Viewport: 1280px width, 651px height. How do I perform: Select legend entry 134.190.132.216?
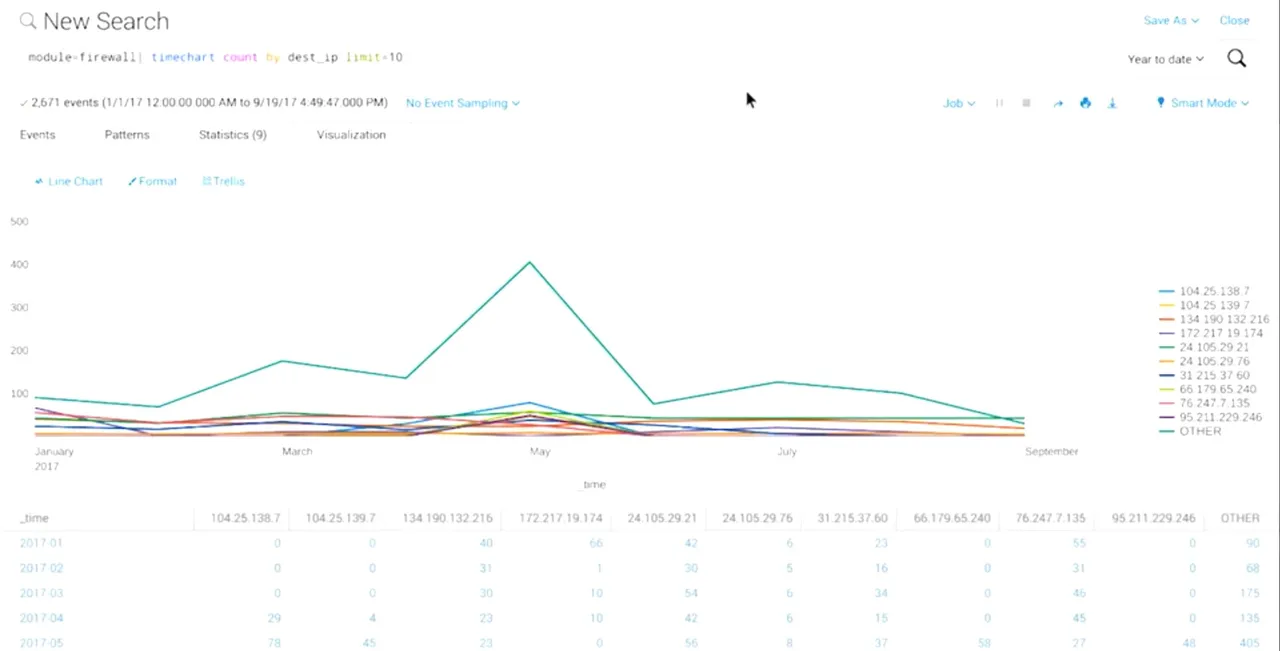coord(1213,319)
